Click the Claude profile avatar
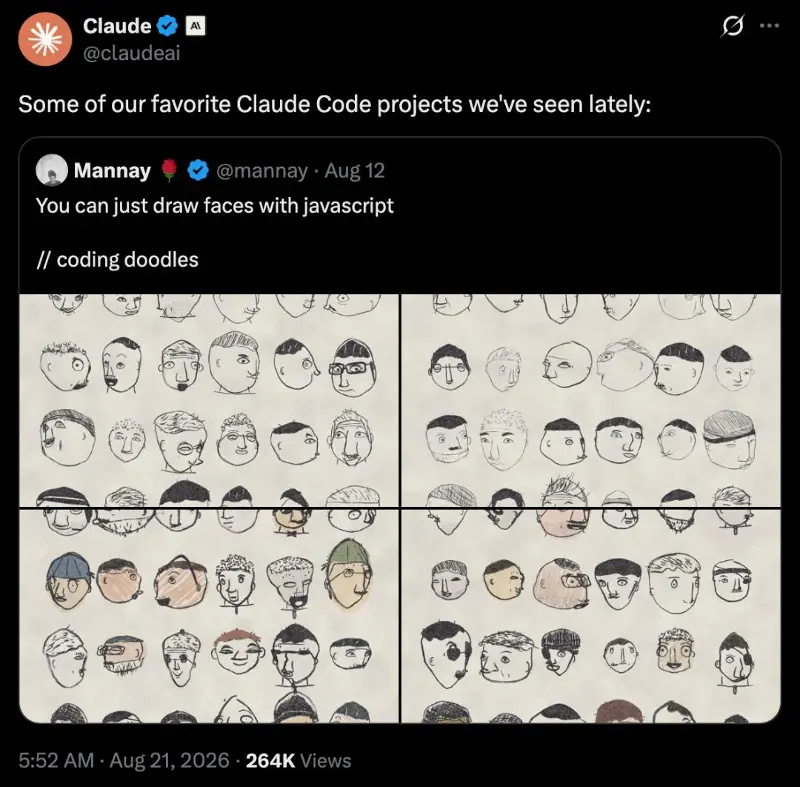Image resolution: width=800 pixels, height=787 pixels. pos(45,39)
